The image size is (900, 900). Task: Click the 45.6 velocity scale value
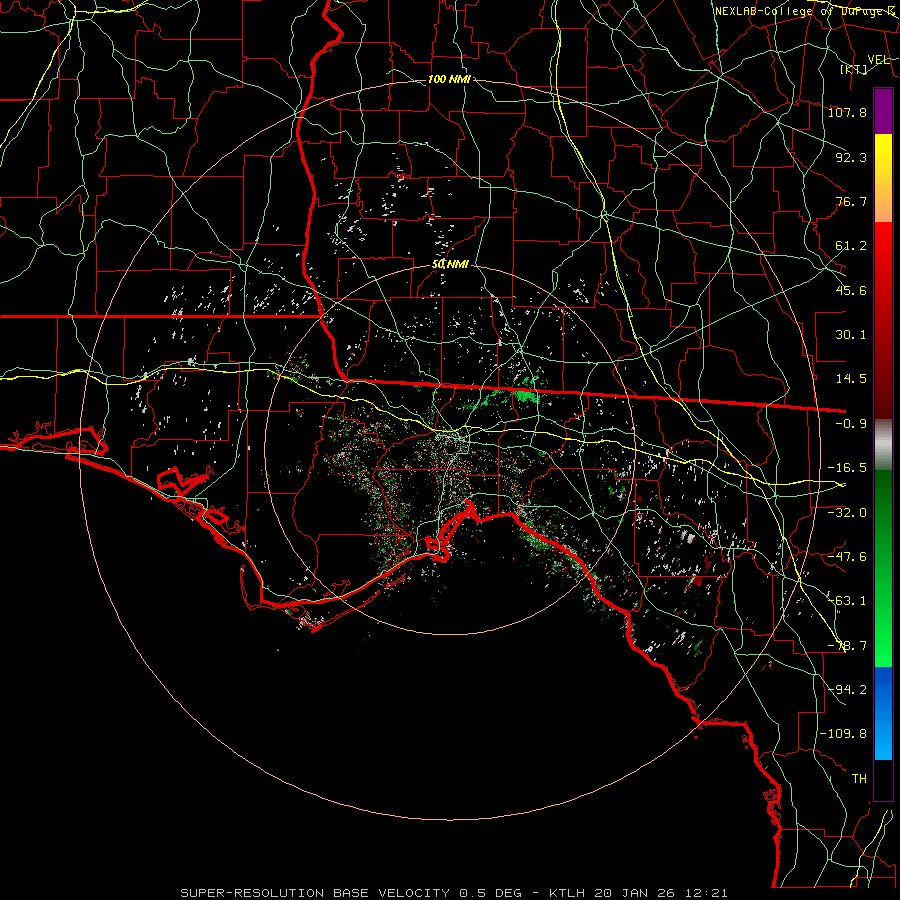[851, 290]
